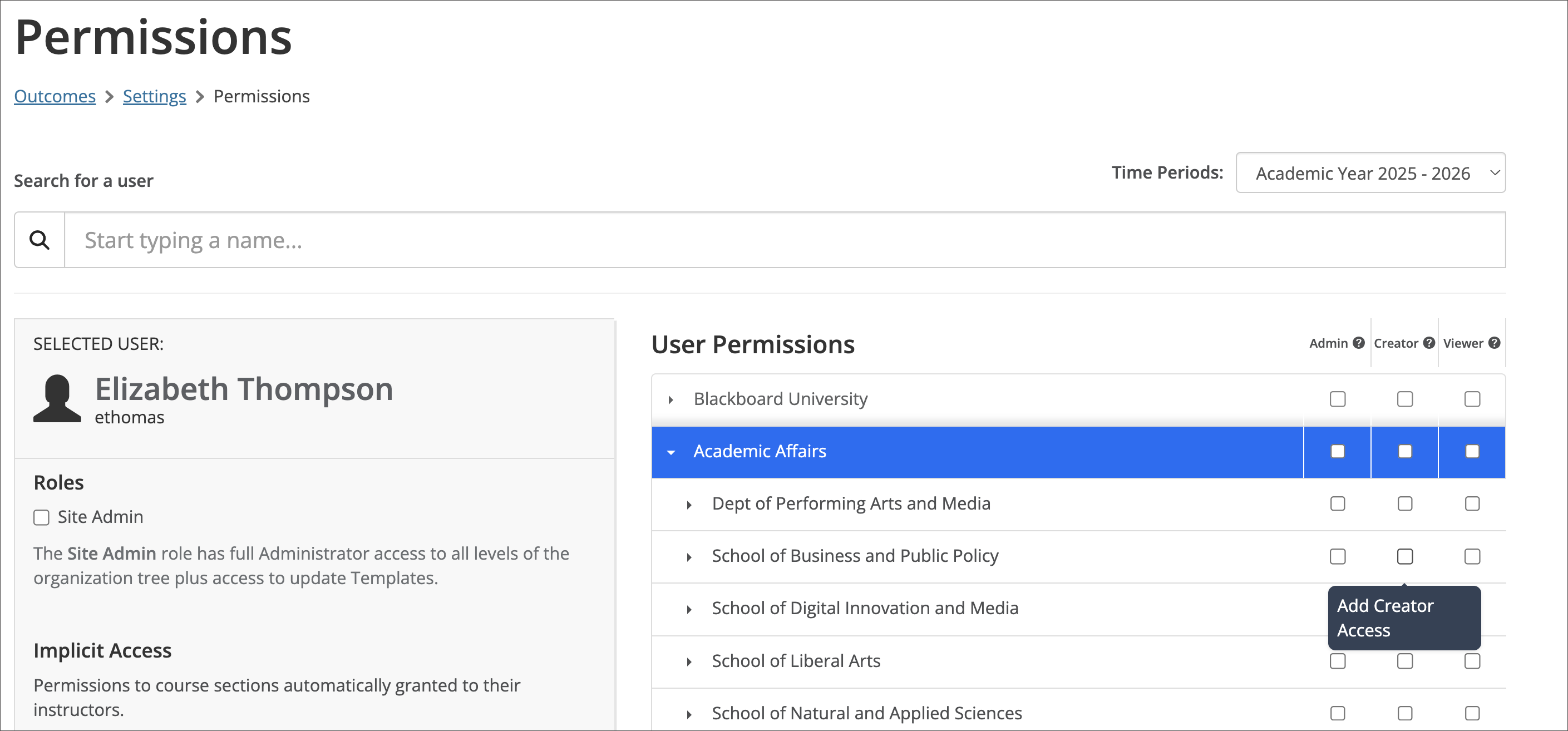The width and height of the screenshot is (1568, 731).
Task: Check Admin for School of Natural and Applied Sciences
Action: (1337, 713)
